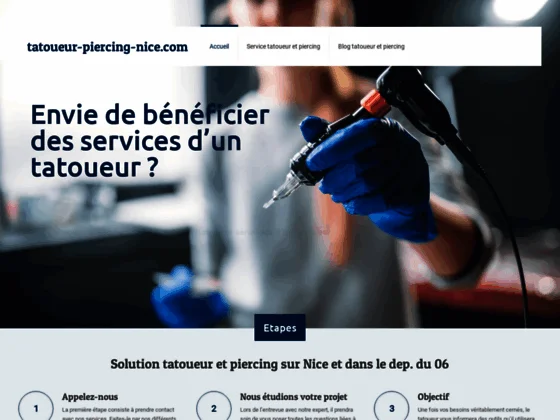Open Service tatoueur et piercing menu

283,46
